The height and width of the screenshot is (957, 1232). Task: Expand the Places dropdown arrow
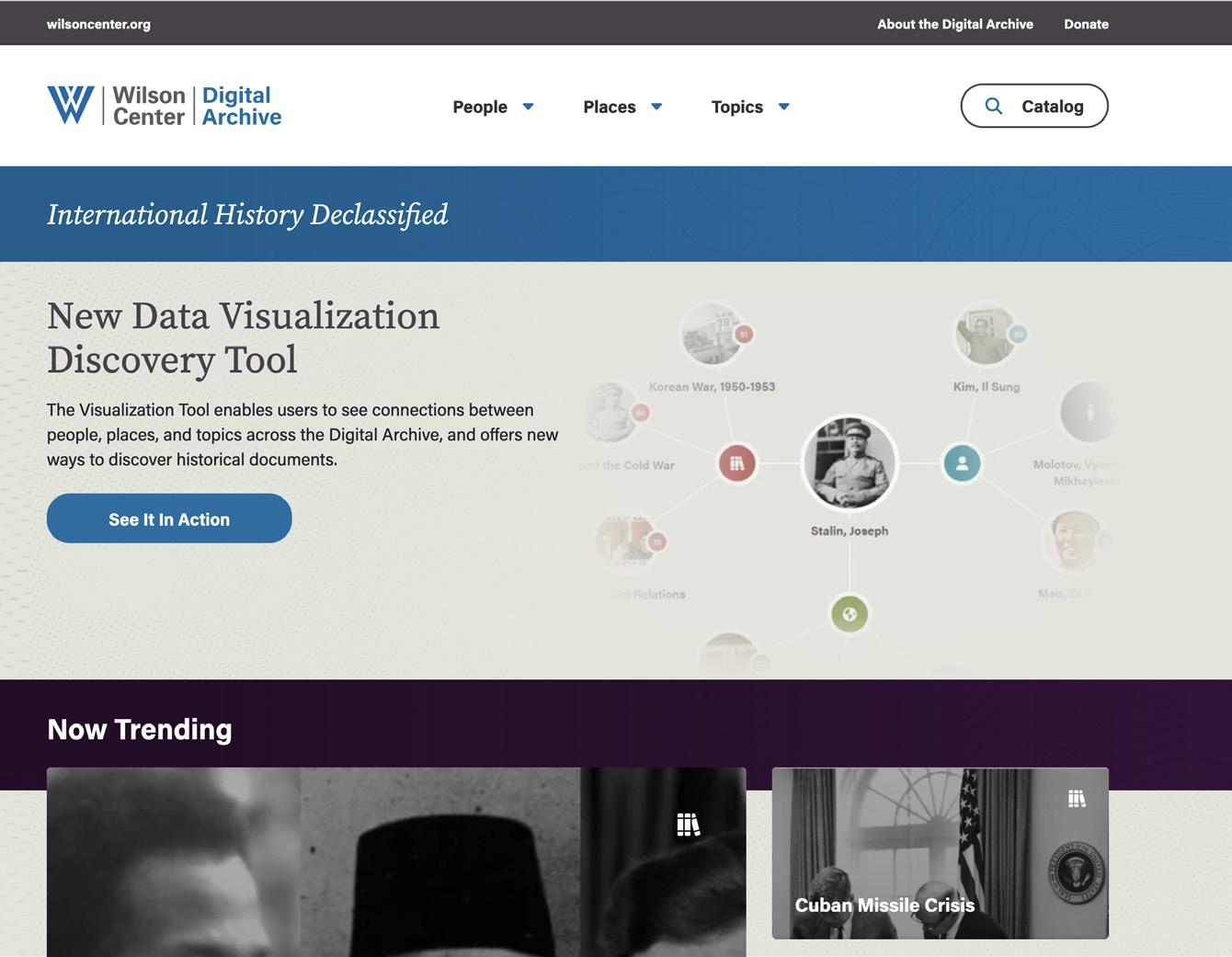pyautogui.click(x=656, y=107)
